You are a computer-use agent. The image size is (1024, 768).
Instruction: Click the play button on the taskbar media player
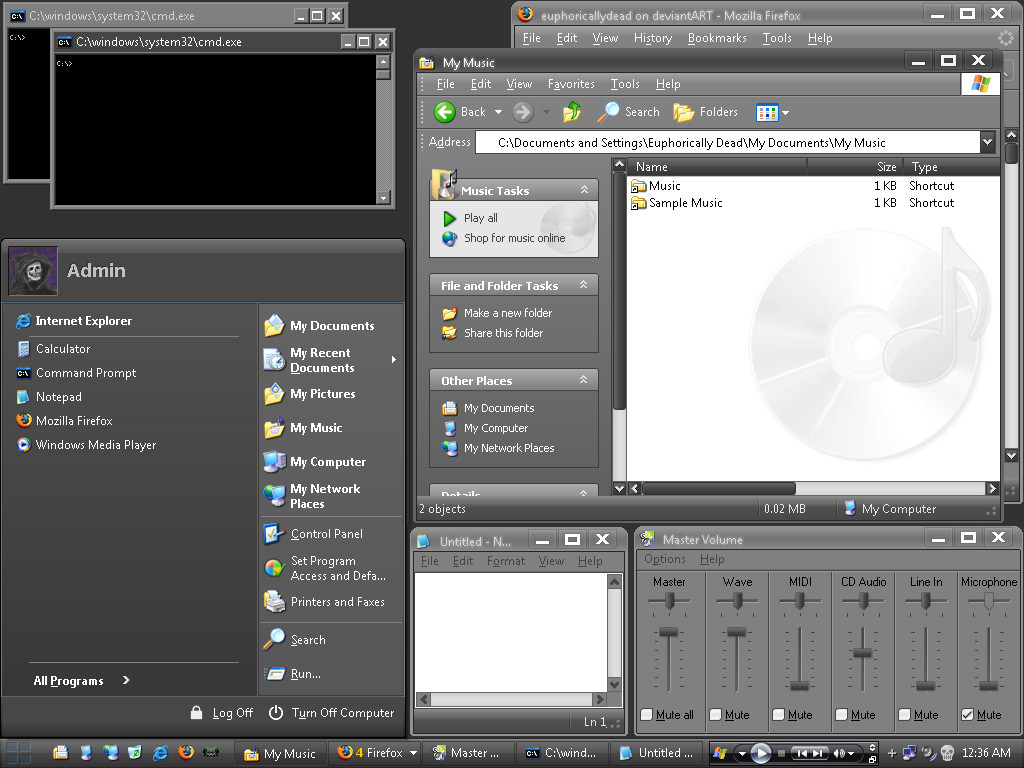760,754
